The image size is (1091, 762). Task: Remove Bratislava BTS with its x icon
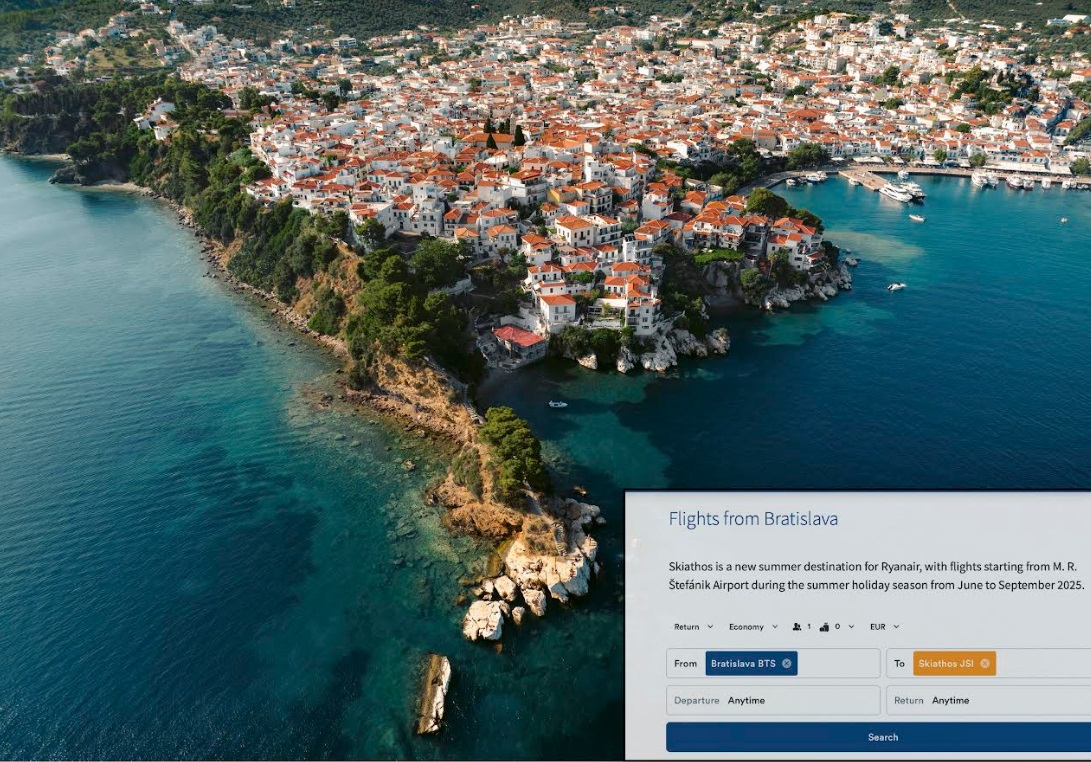786,663
